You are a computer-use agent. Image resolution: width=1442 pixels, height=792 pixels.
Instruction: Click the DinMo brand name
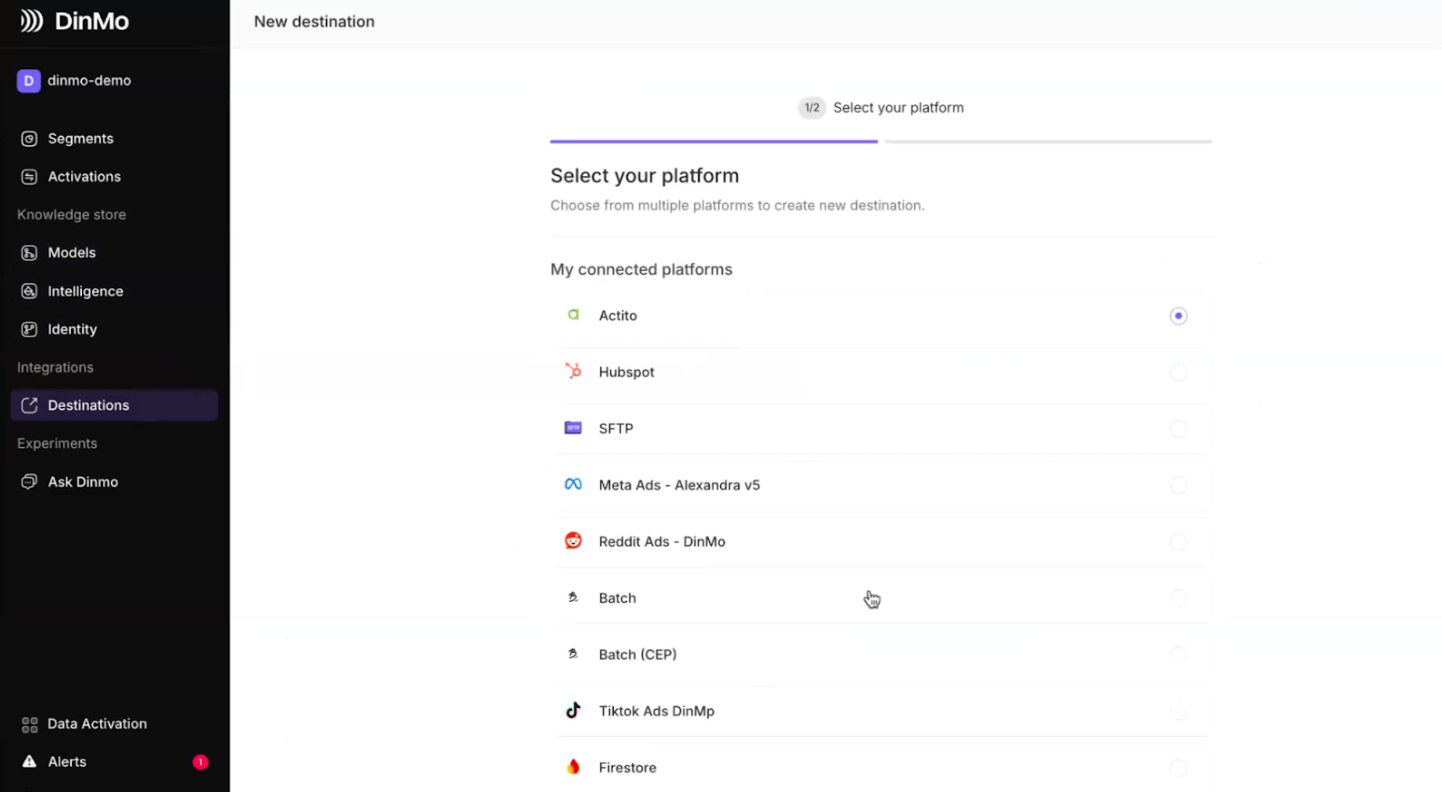92,21
